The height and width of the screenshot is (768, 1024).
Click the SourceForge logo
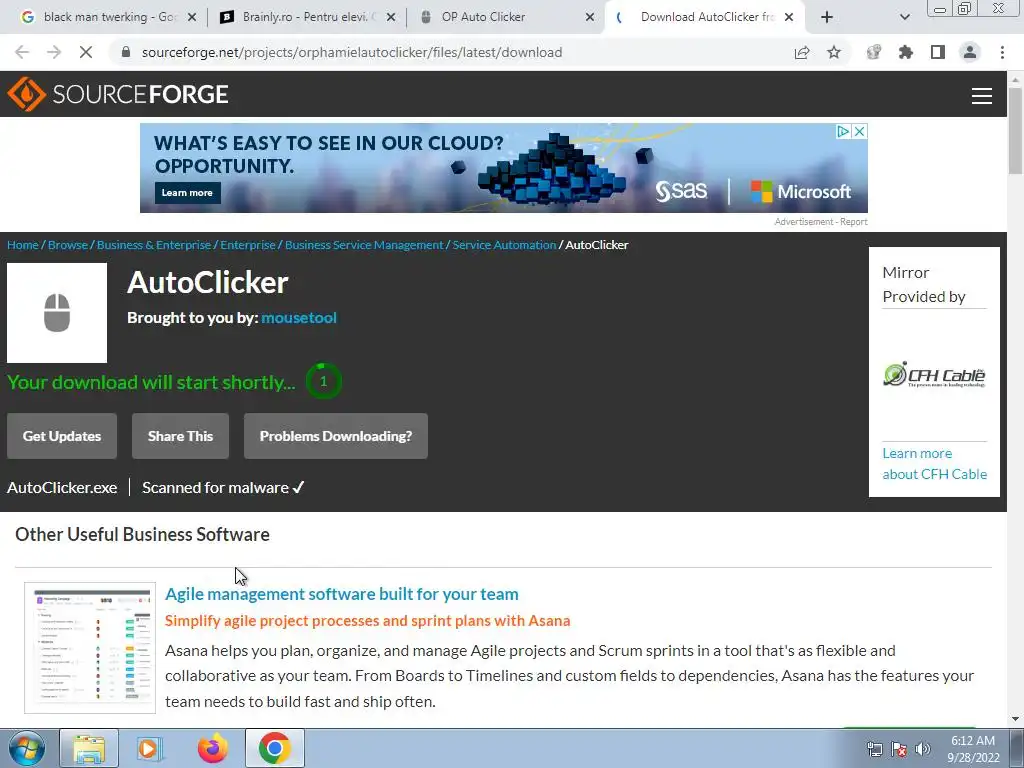[x=118, y=94]
